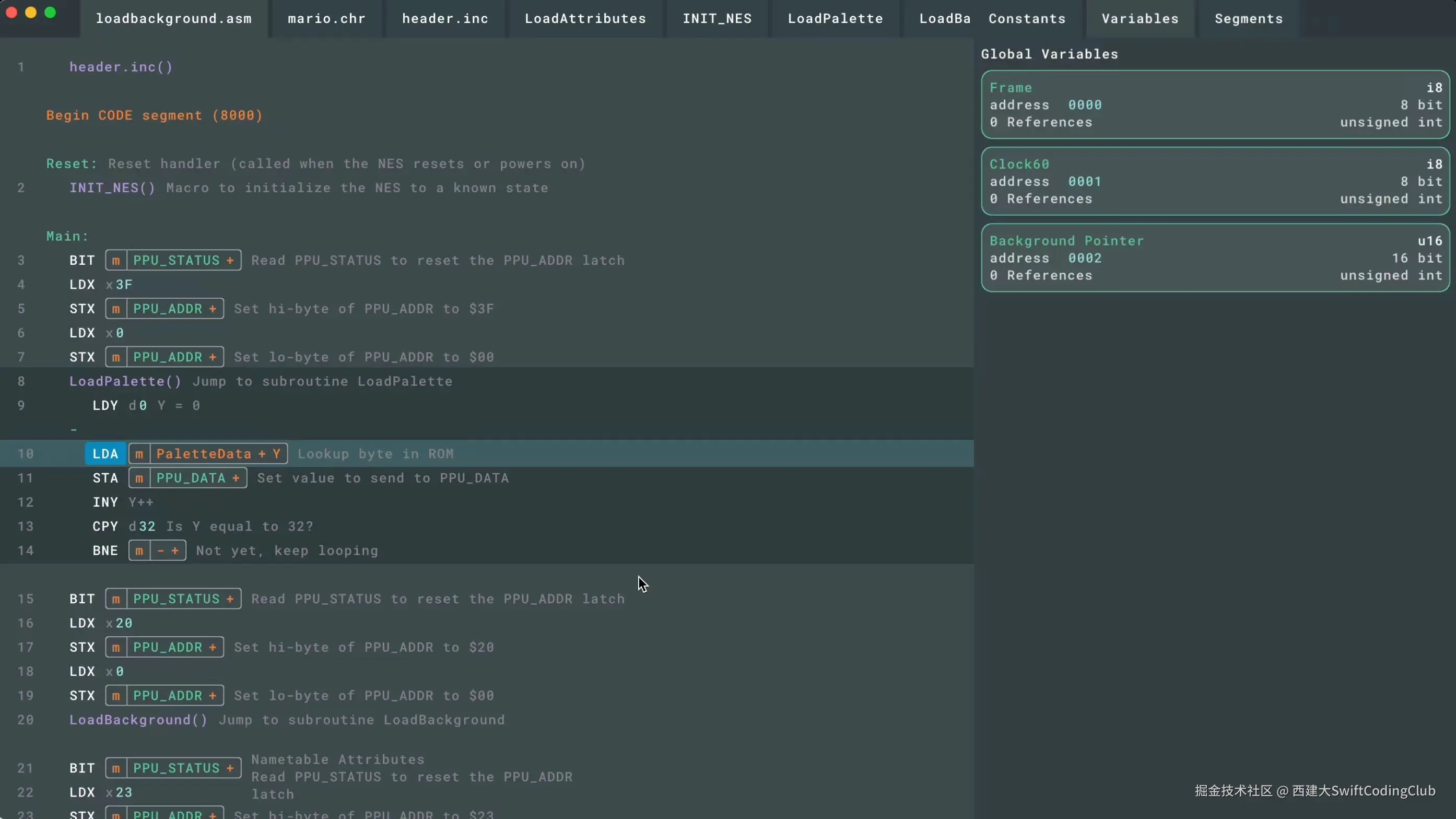The height and width of the screenshot is (819, 1456).
Task: Select the Clock60 variable card
Action: pyautogui.click(x=1215, y=181)
